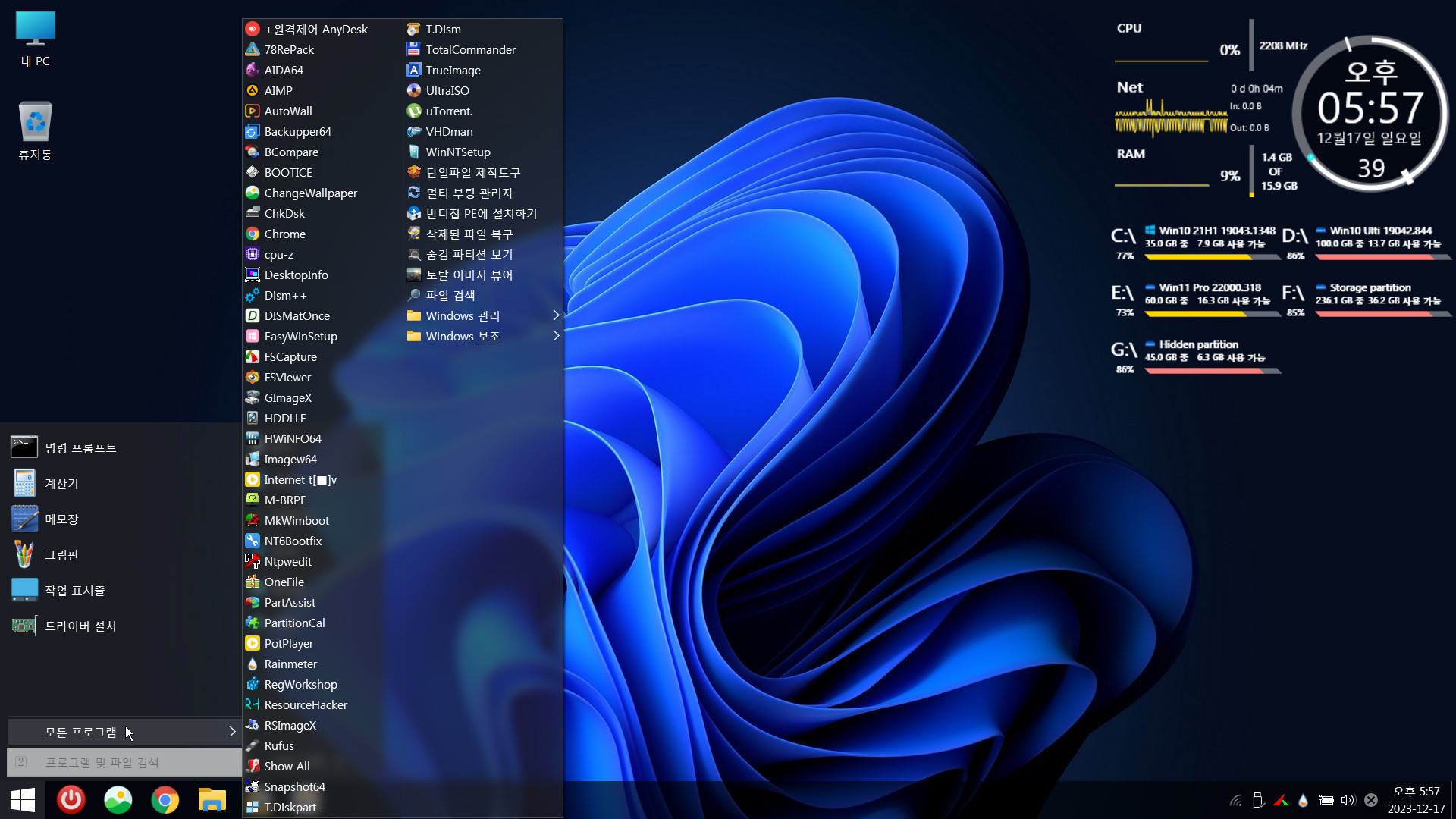Click the F:\ Storage partition drive label

(1293, 293)
